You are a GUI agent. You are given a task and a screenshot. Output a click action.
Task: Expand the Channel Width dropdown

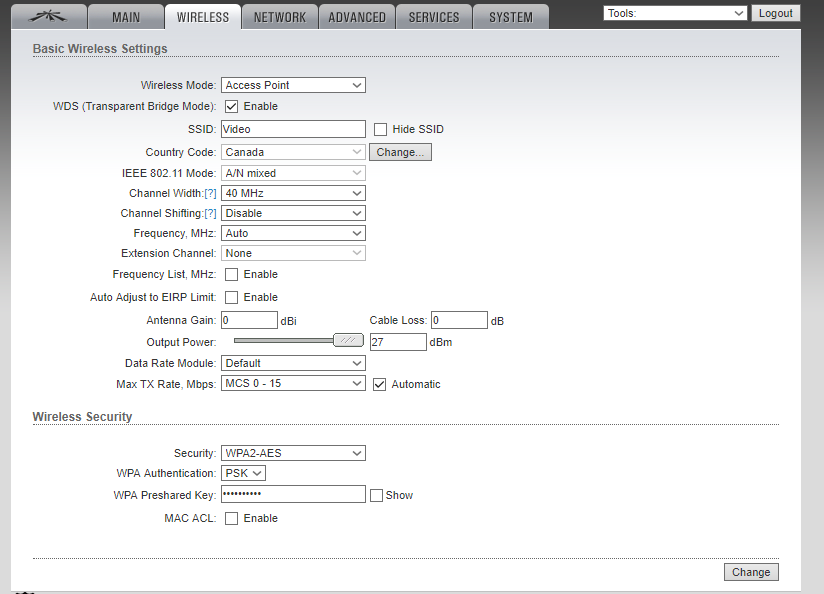293,193
